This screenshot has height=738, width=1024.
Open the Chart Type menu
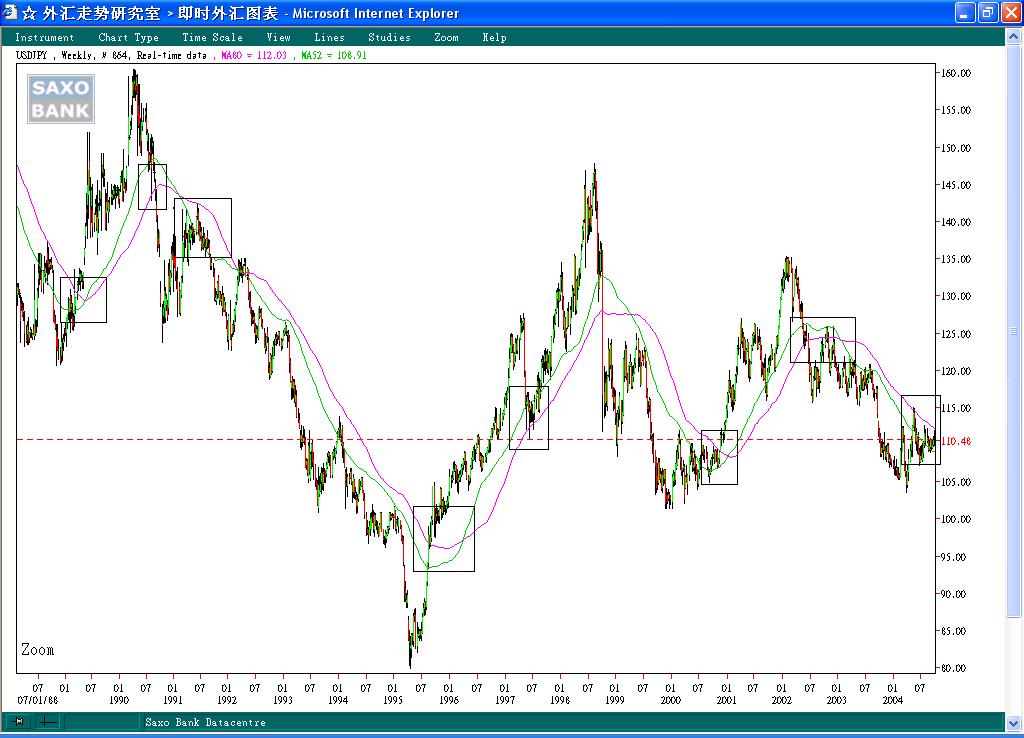click(129, 37)
